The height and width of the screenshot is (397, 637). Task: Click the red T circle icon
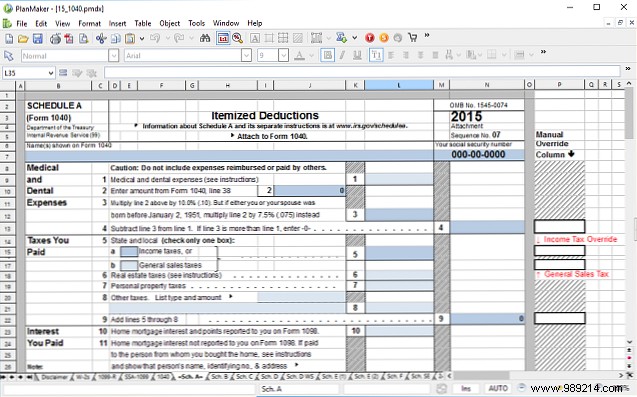369,38
